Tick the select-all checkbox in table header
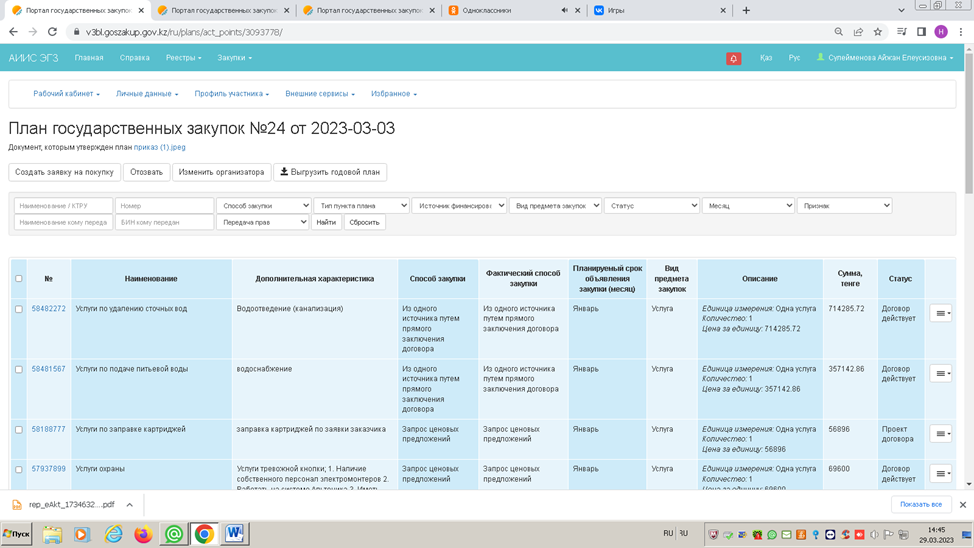The width and height of the screenshot is (974, 548). (x=19, y=279)
